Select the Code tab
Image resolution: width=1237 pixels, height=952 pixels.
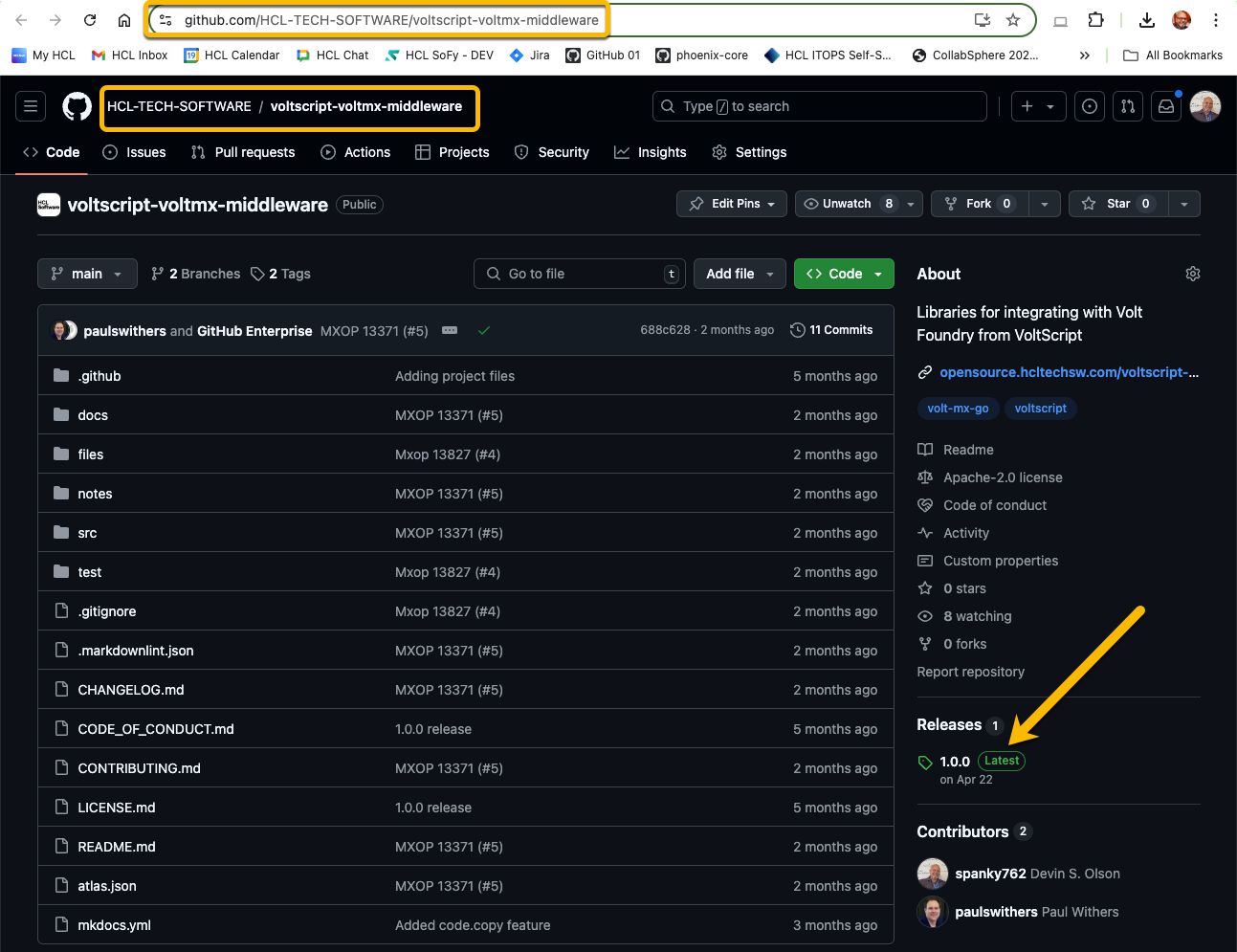click(52, 152)
